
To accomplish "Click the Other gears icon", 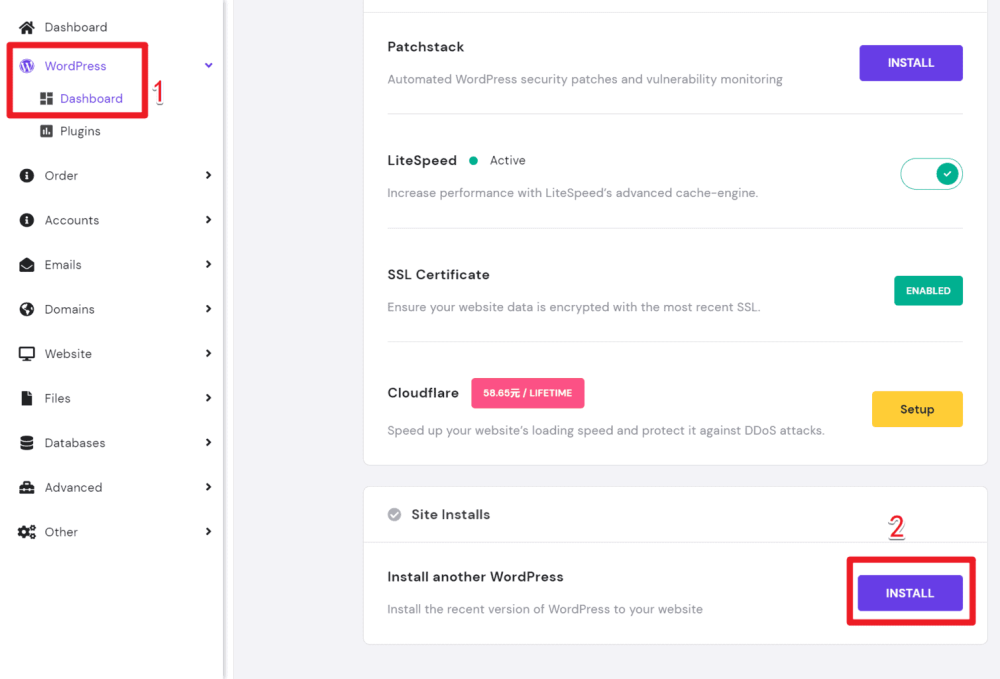I will [x=27, y=532].
